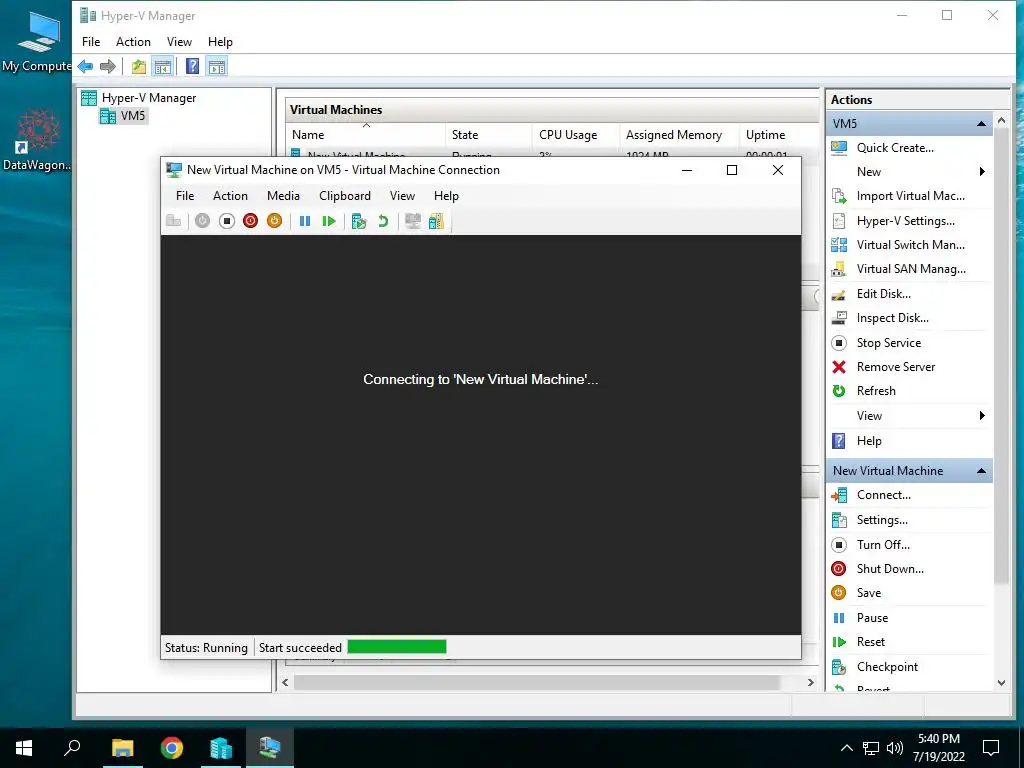
Task: Open Hyper-V Settings action
Action: [905, 221]
